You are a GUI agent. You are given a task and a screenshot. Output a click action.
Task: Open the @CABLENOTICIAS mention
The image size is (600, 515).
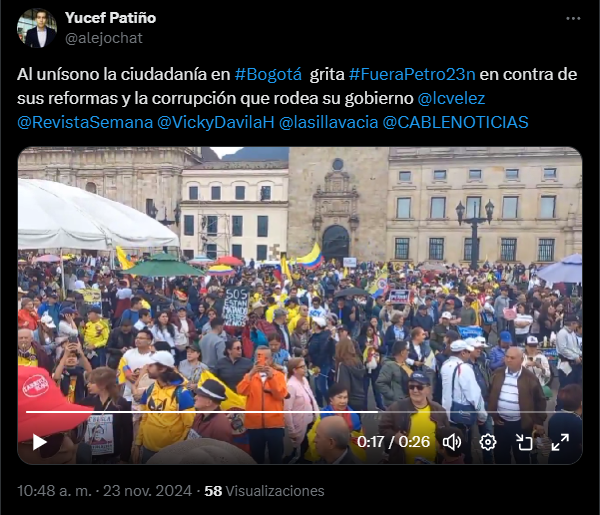(455, 122)
